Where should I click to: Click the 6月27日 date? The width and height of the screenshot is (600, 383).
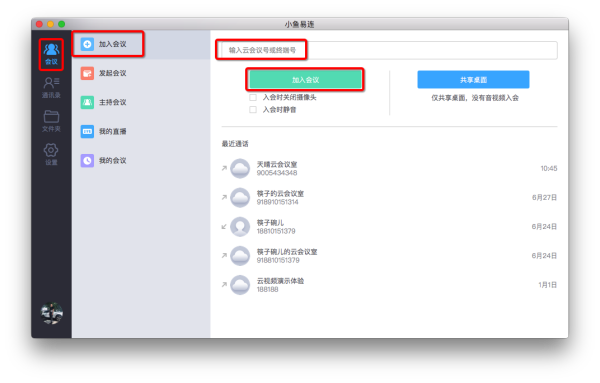click(x=544, y=197)
